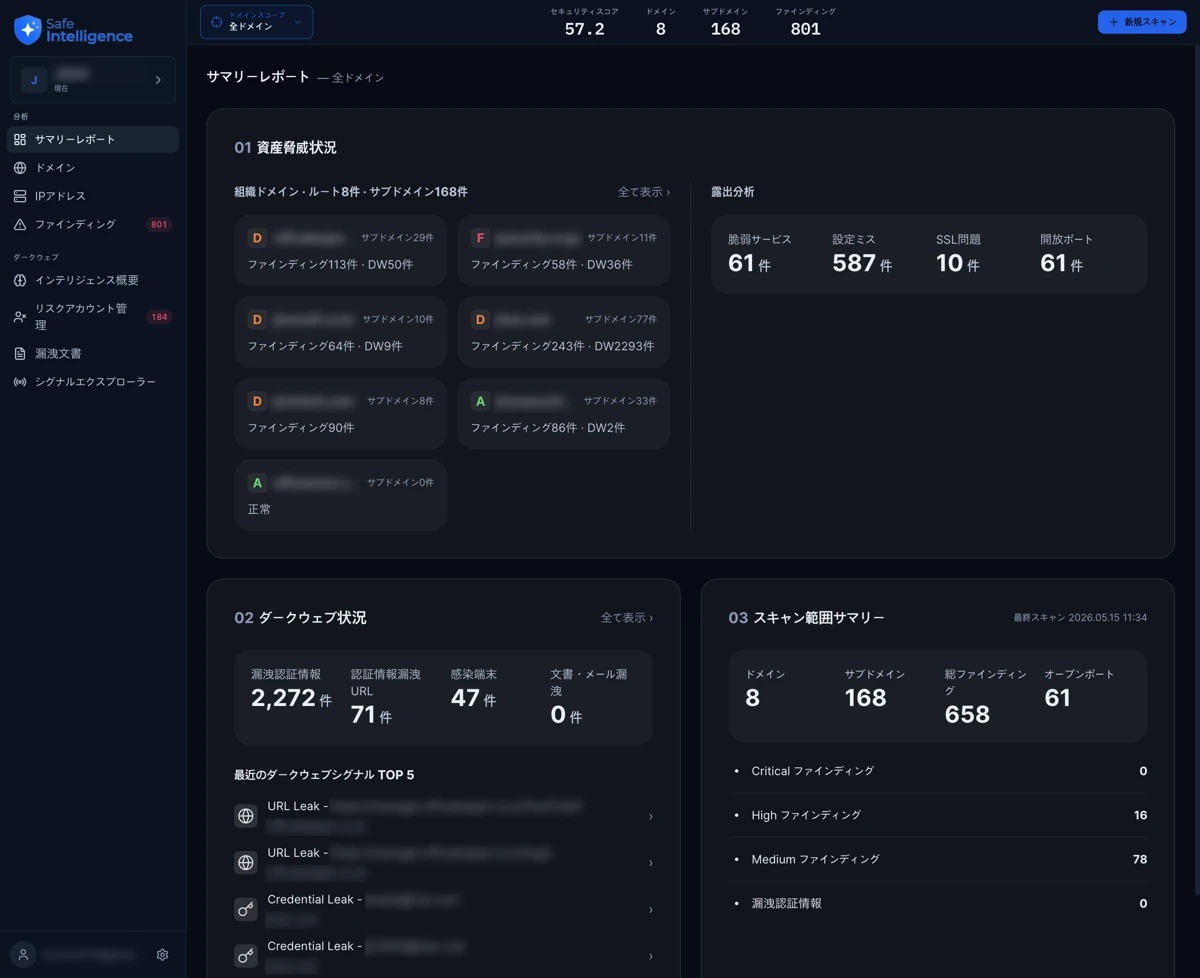This screenshot has width=1200, height=978.
Task: Click the user avatar icon at the bottom left
Action: click(24, 955)
